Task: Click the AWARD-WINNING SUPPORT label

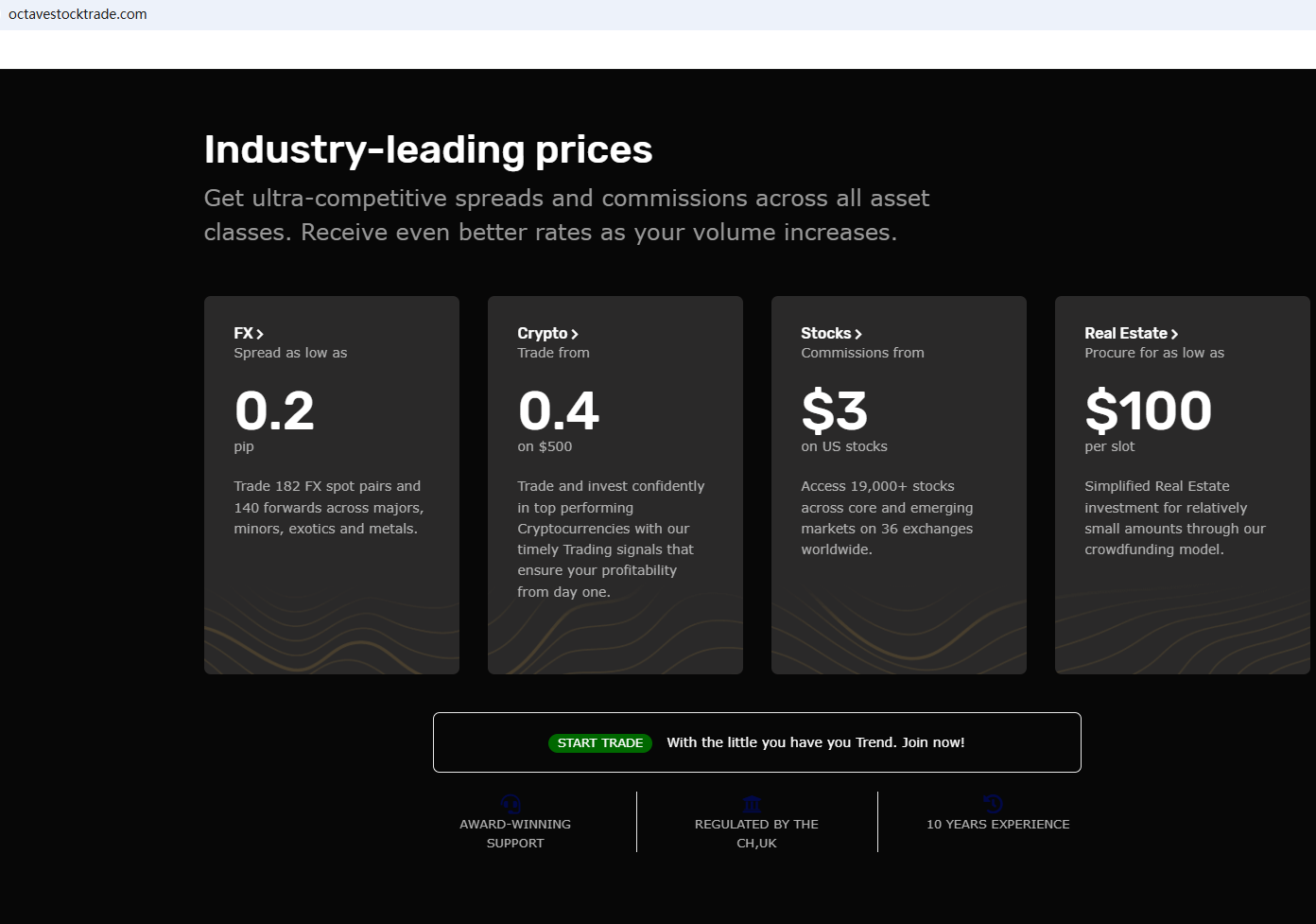Action: [515, 833]
